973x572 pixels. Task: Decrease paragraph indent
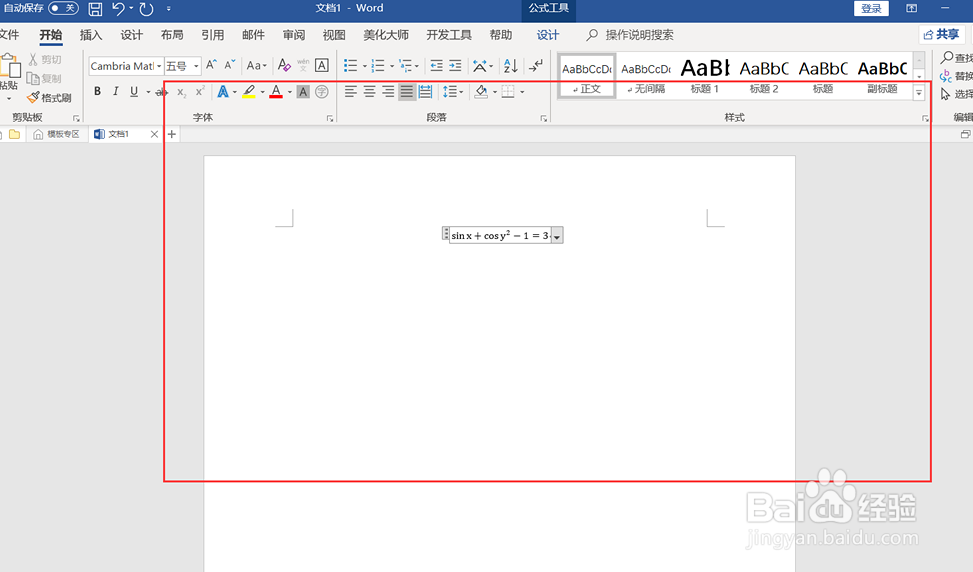click(x=437, y=65)
